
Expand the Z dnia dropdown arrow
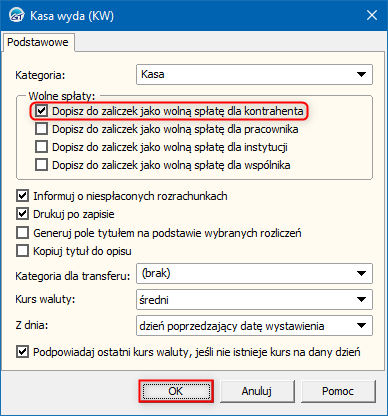pyautogui.click(x=361, y=325)
